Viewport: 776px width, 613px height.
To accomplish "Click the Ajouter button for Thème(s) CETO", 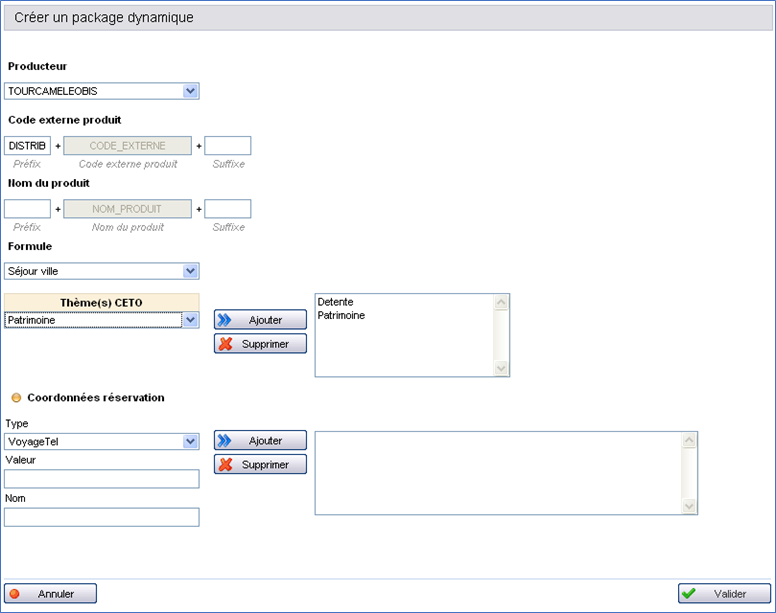I will coord(260,320).
